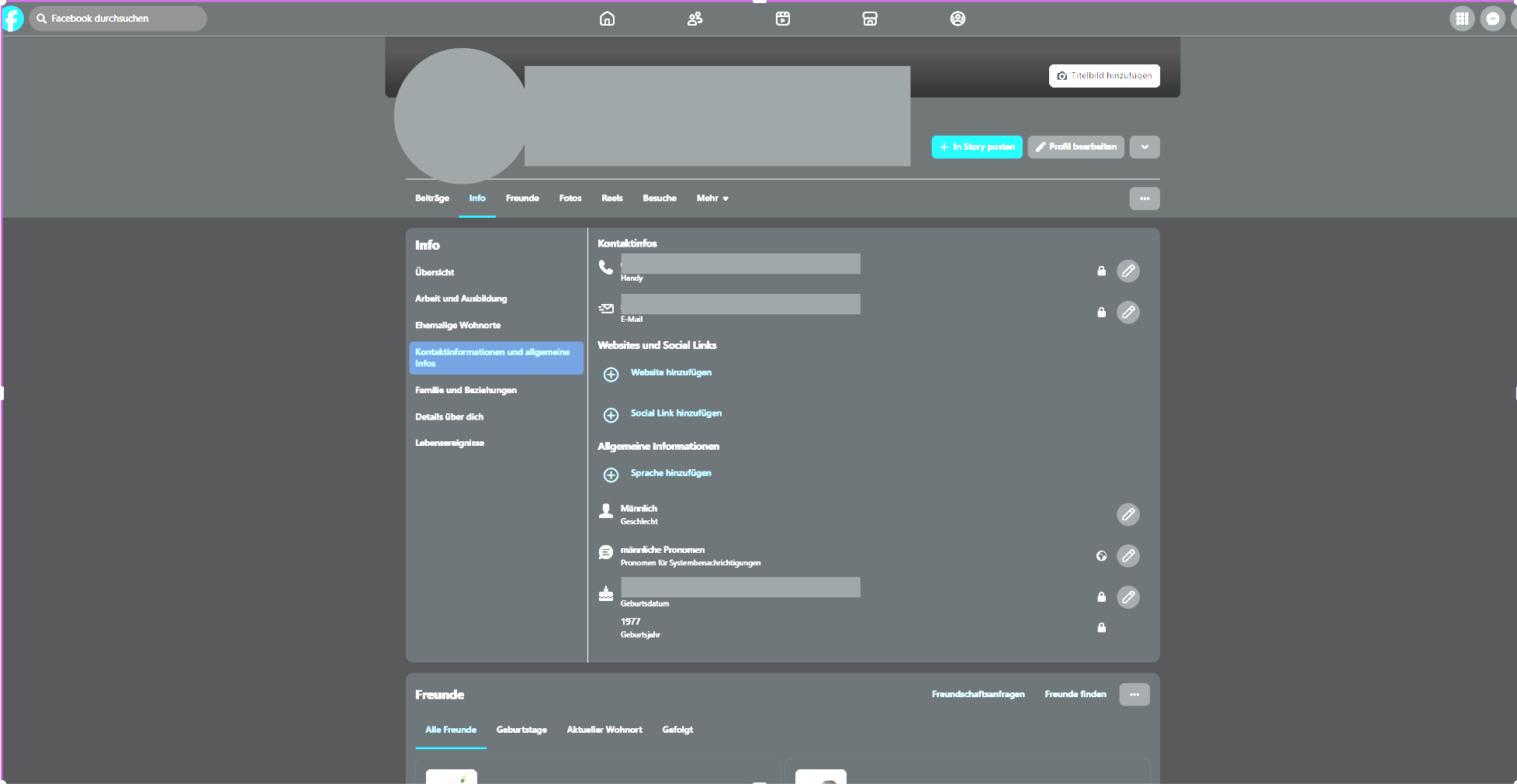Click the Facebook logo icon
The height and width of the screenshot is (784, 1517).
click(x=13, y=19)
